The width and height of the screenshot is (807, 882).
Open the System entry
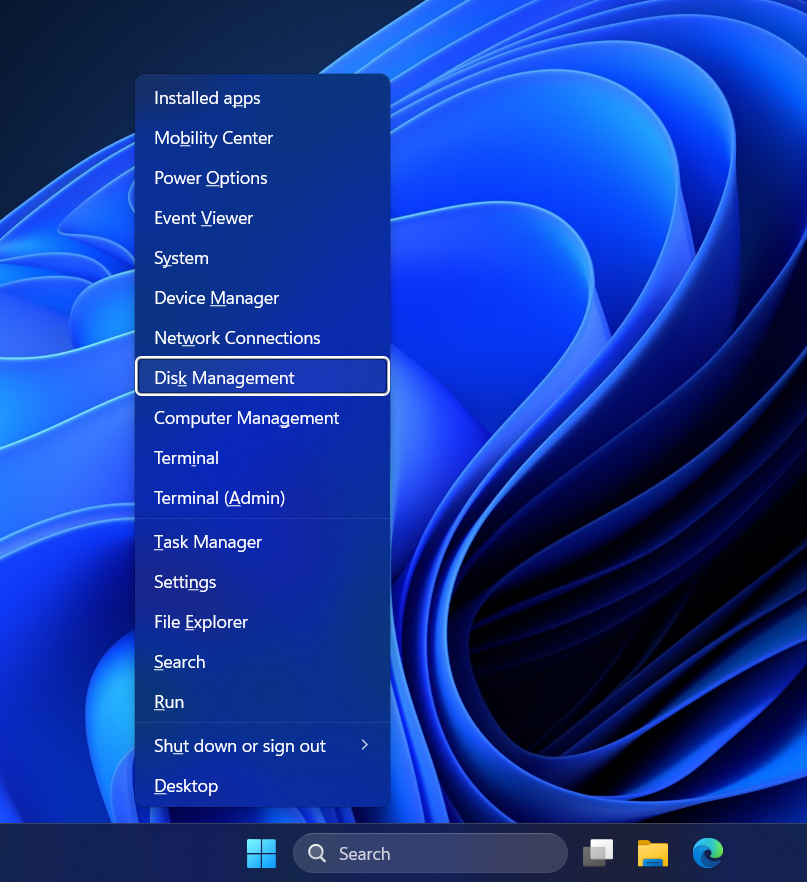click(262, 258)
